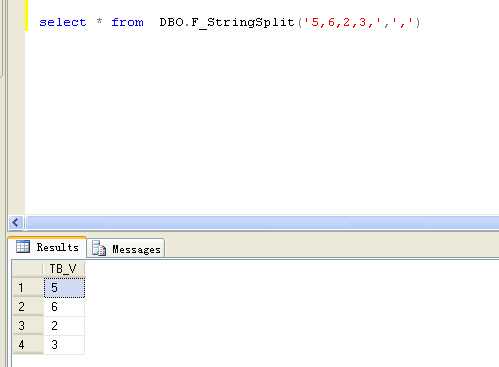
Task: Select result cell with value 2
Action: pyautogui.click(x=64, y=326)
